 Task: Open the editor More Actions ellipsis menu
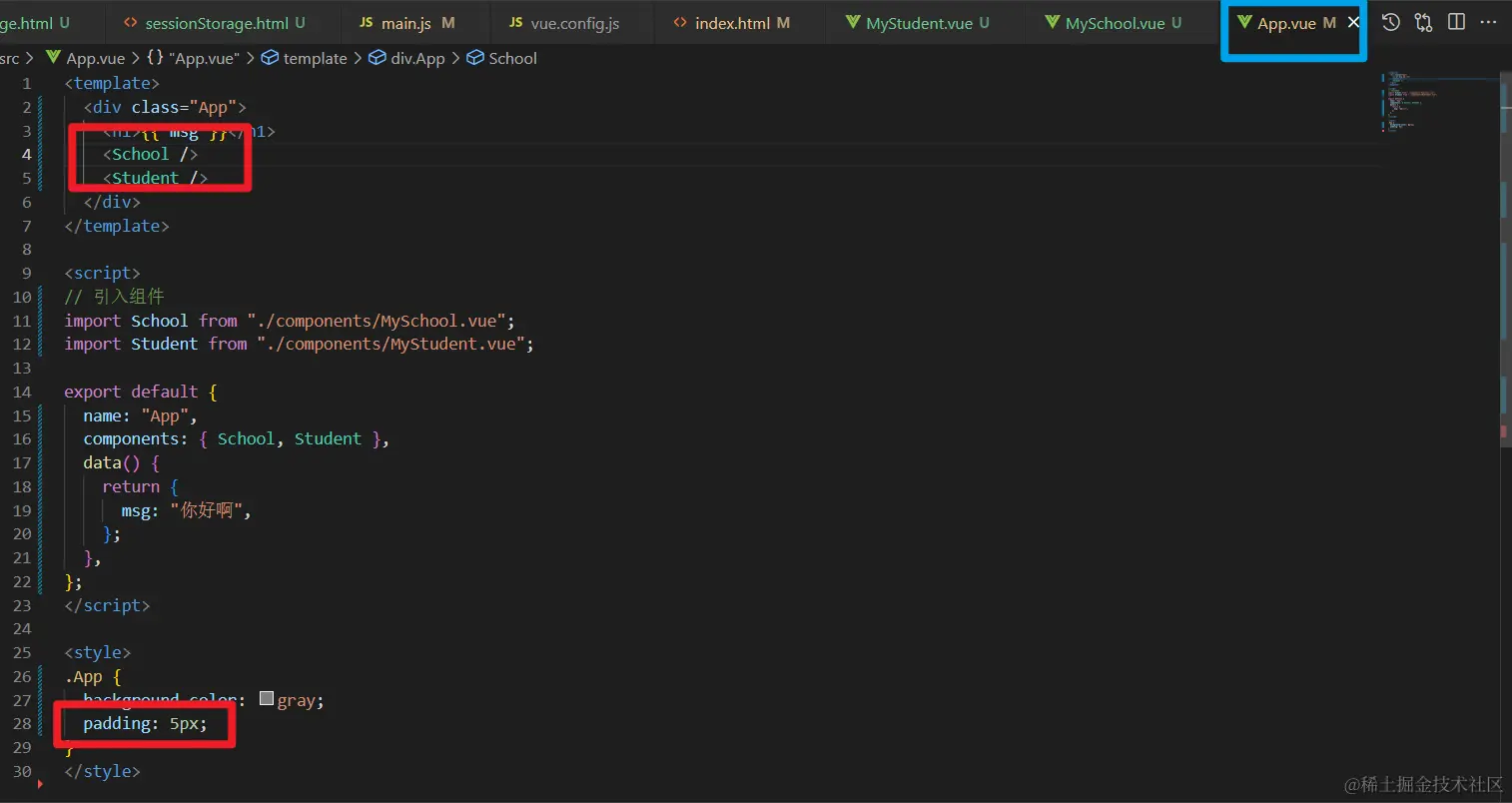[x=1488, y=22]
